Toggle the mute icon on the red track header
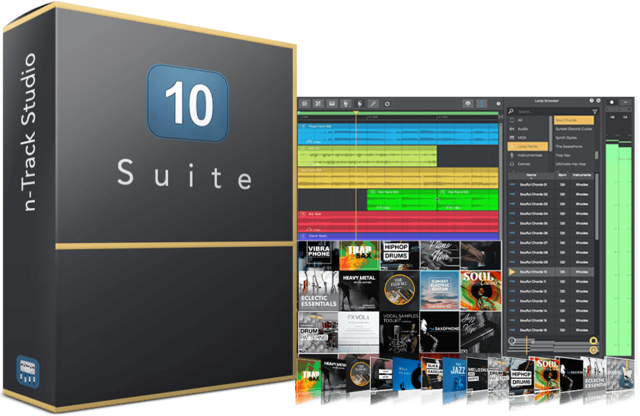This screenshot has width=640, height=416. coord(303,214)
